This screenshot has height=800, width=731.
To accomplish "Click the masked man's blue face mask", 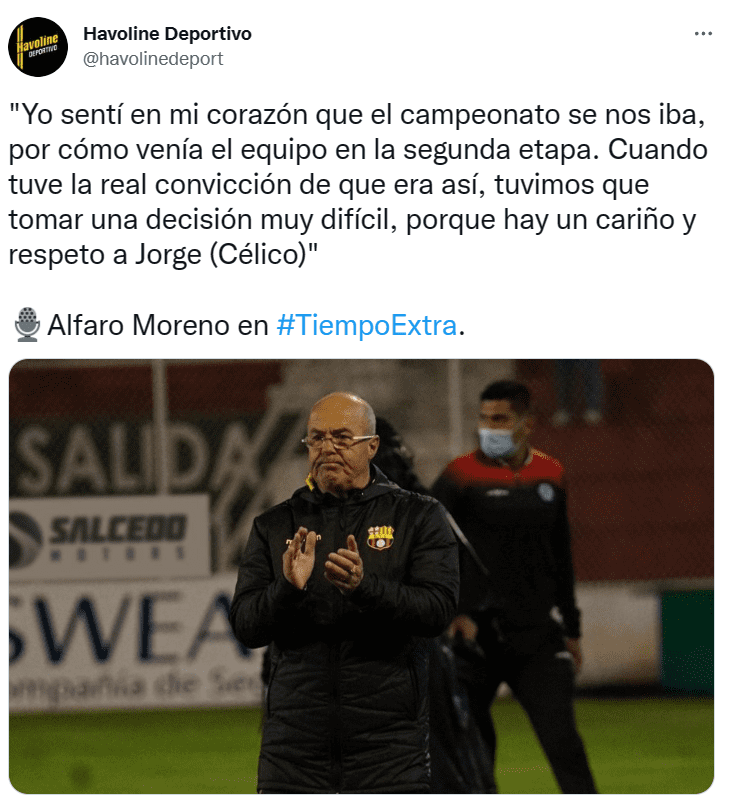I will (497, 441).
